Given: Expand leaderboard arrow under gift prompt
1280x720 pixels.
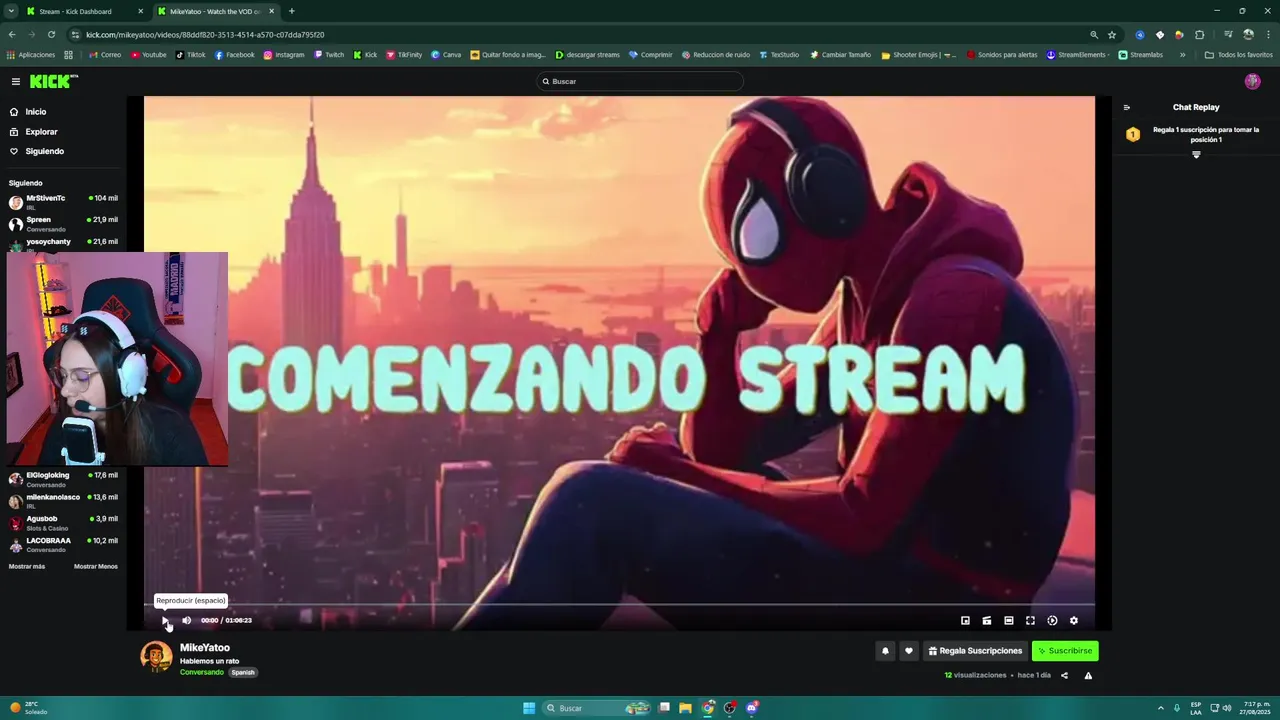Looking at the screenshot, I should 1196,155.
